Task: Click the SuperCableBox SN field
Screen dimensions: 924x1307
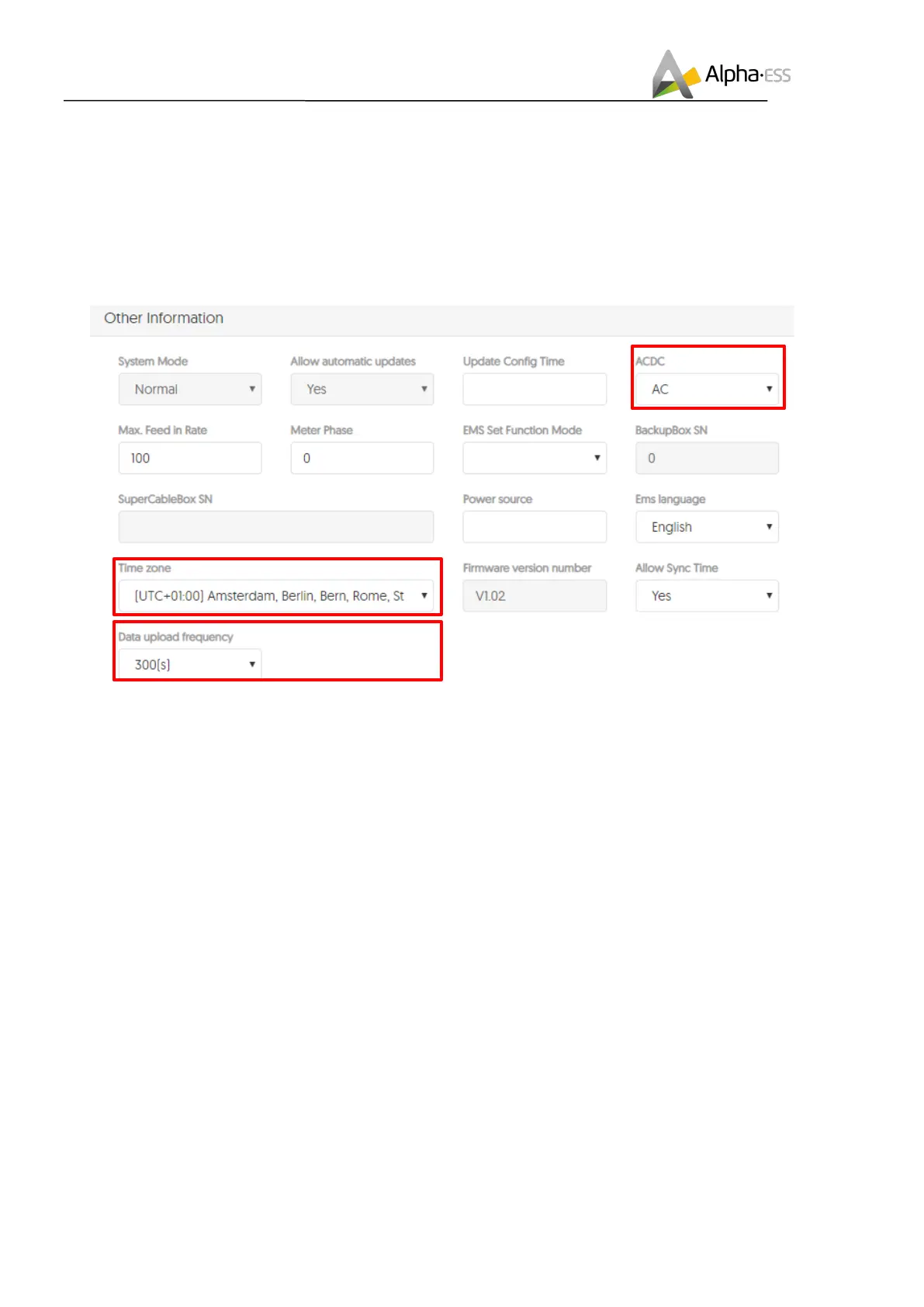Action: click(276, 527)
